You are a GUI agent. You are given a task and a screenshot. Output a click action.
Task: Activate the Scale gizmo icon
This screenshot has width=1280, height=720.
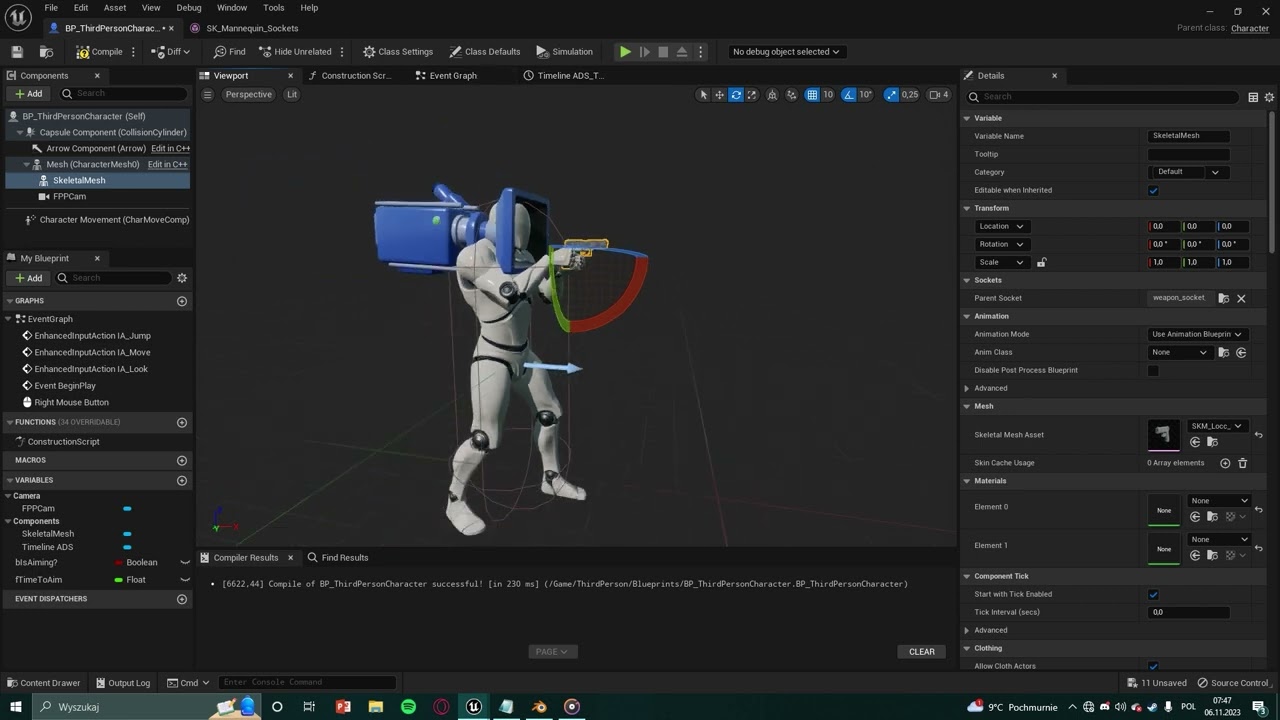pos(752,95)
